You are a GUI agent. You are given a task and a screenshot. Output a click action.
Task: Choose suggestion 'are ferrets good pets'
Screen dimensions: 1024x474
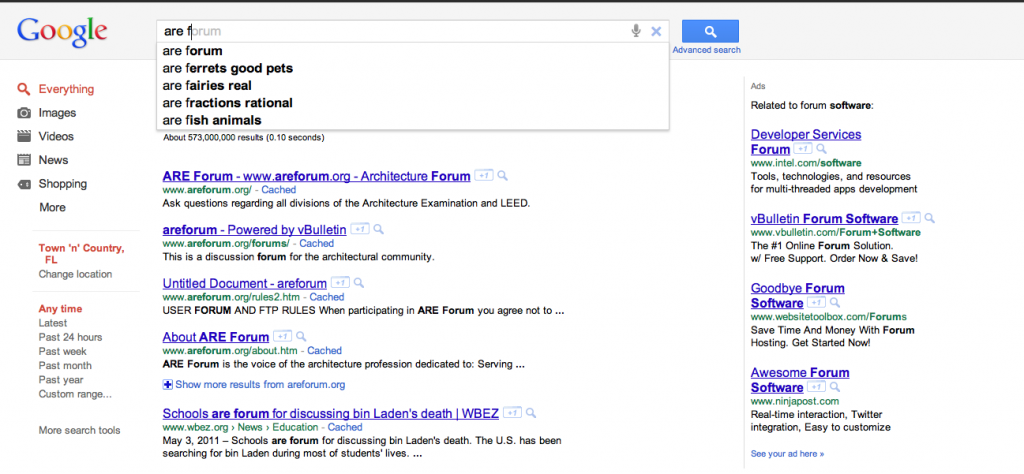413,69
